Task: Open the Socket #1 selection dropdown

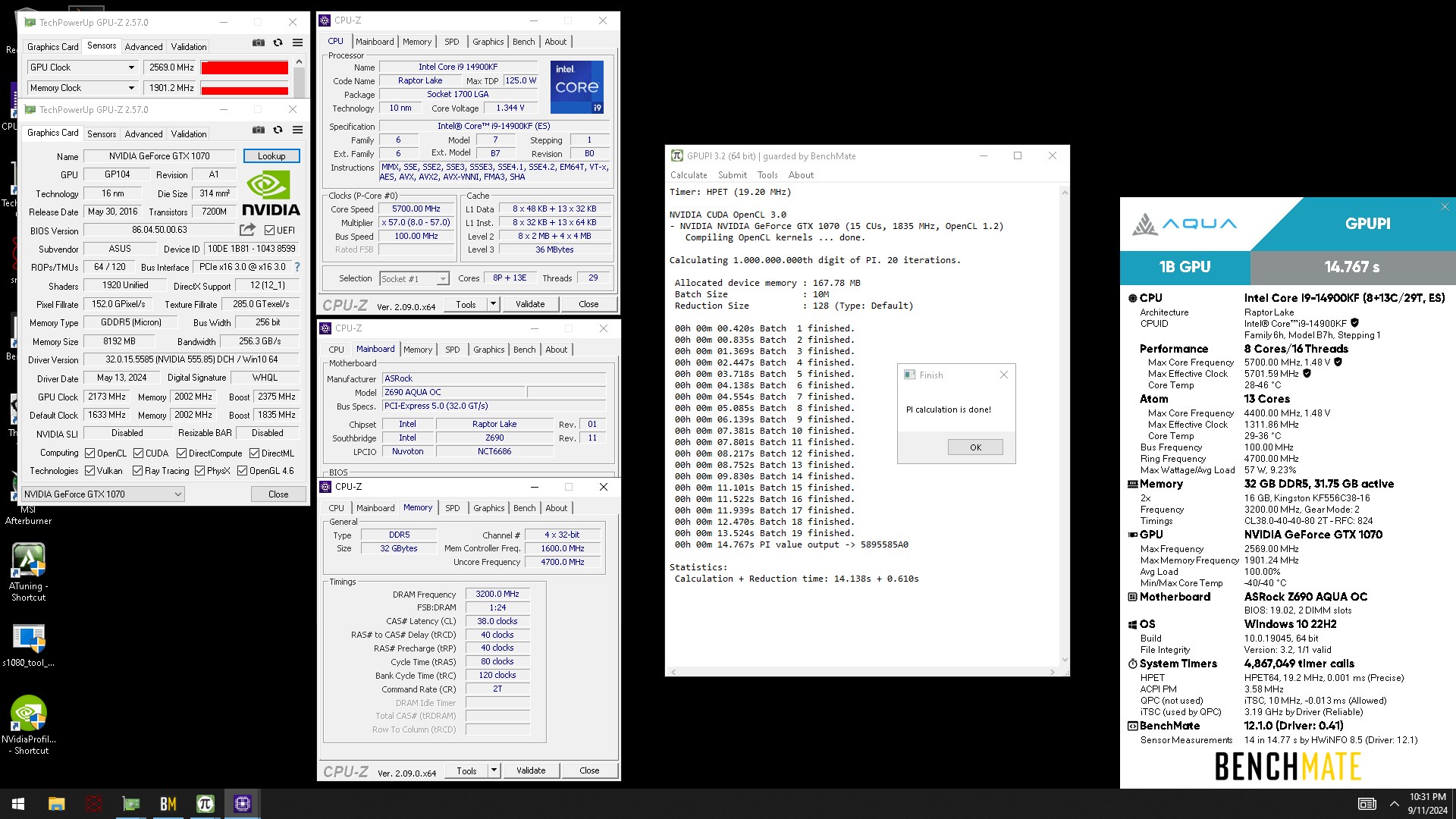Action: [414, 279]
